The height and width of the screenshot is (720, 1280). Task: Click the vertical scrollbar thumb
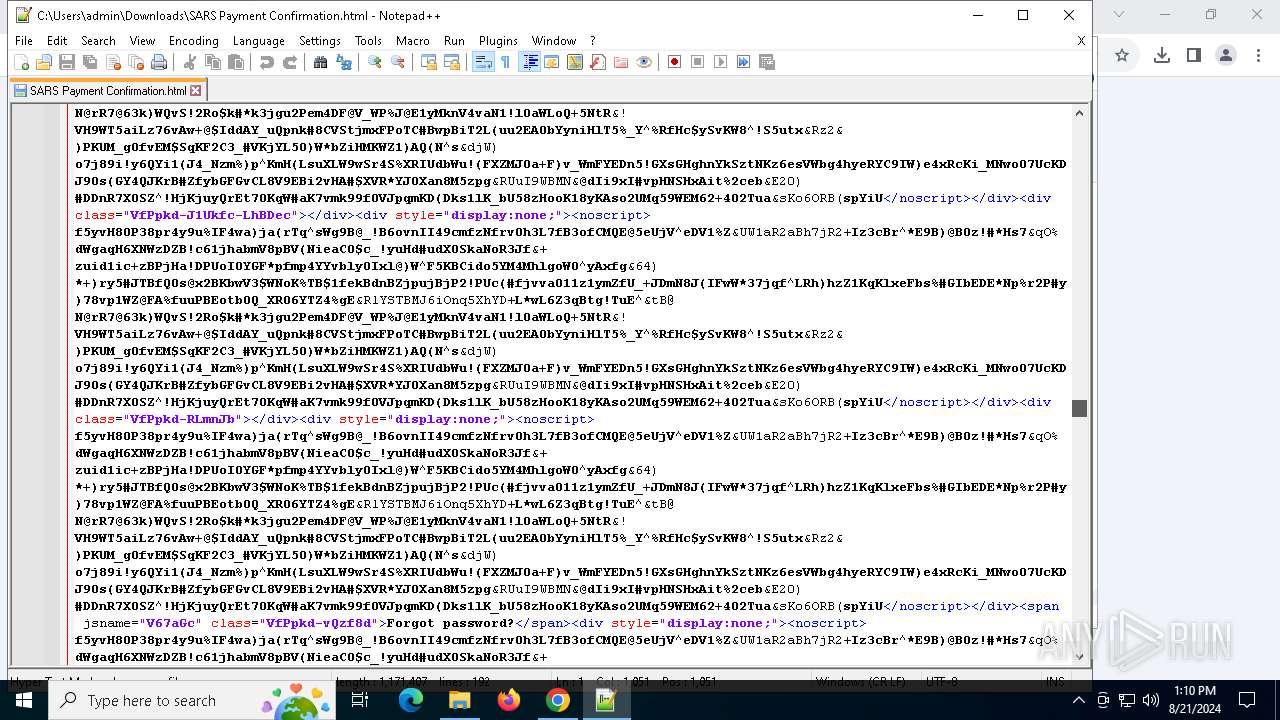pos(1079,408)
